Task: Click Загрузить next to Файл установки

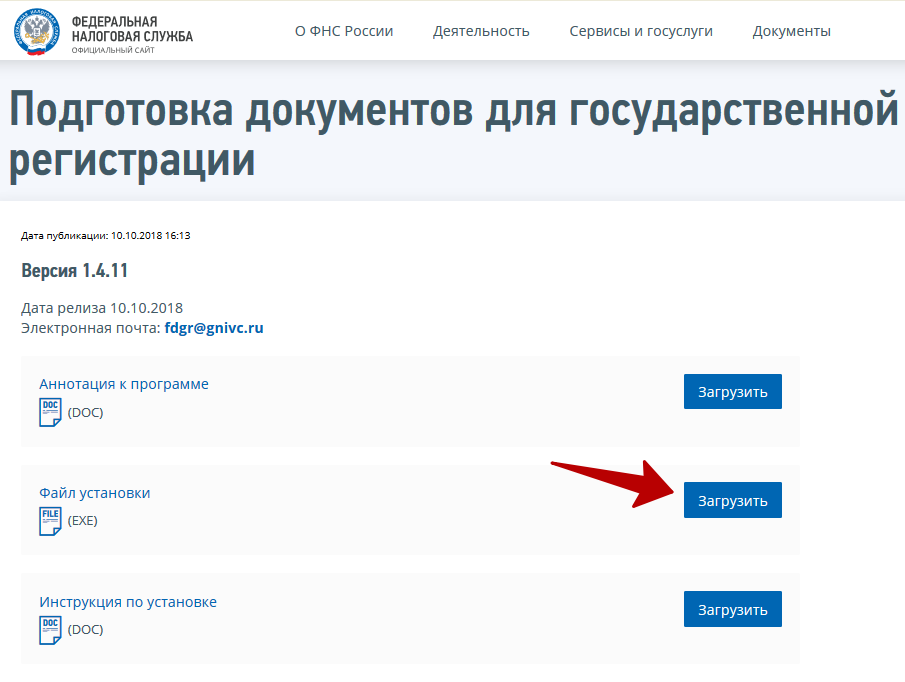Action: [x=732, y=500]
